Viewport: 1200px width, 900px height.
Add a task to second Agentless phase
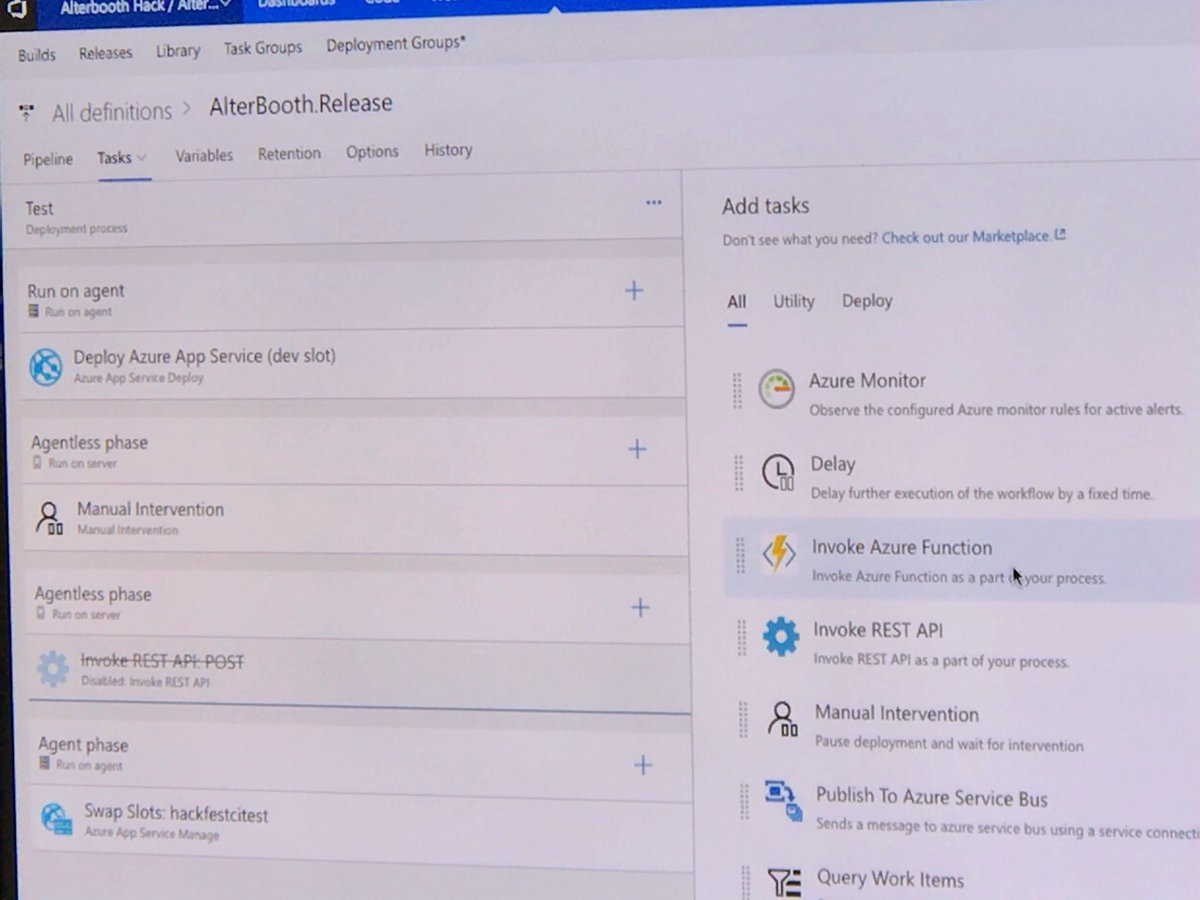[640, 607]
